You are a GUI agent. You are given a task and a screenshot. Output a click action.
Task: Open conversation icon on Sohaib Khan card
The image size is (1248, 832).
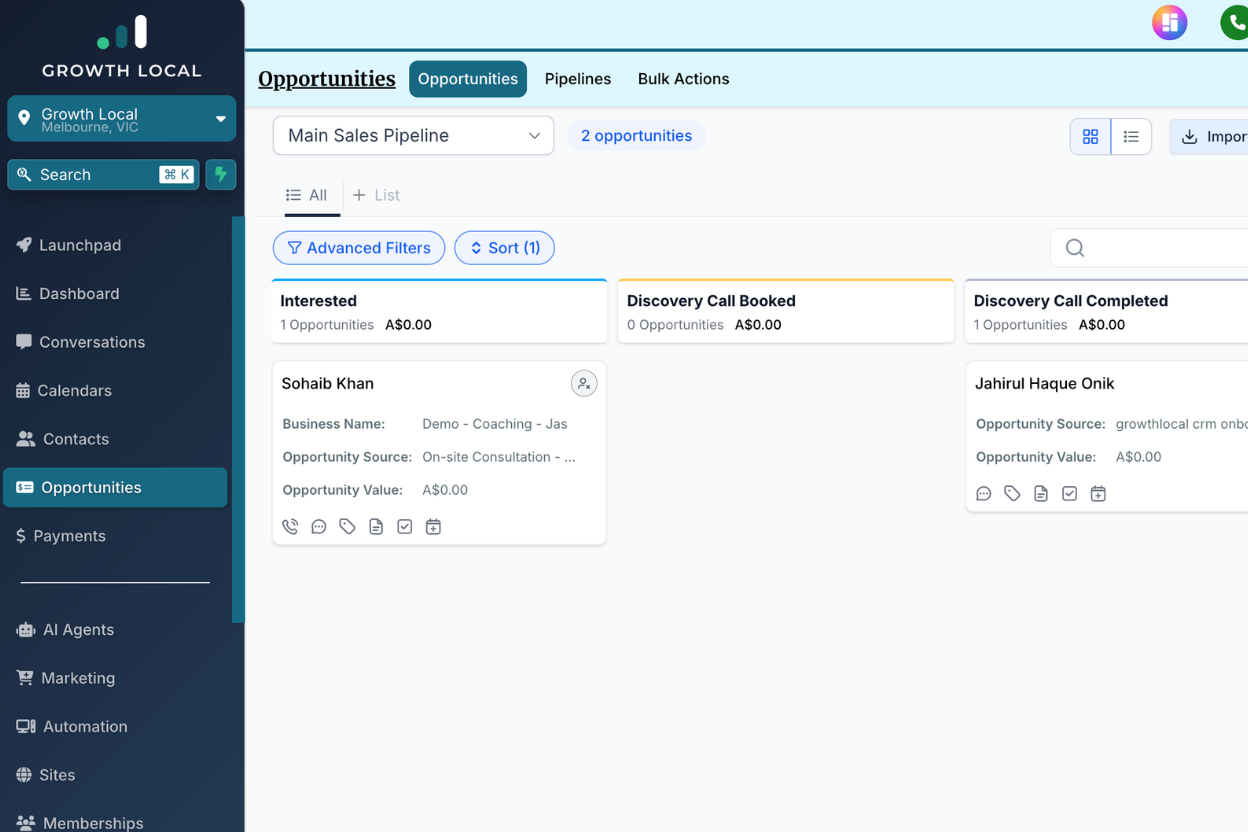tap(319, 527)
